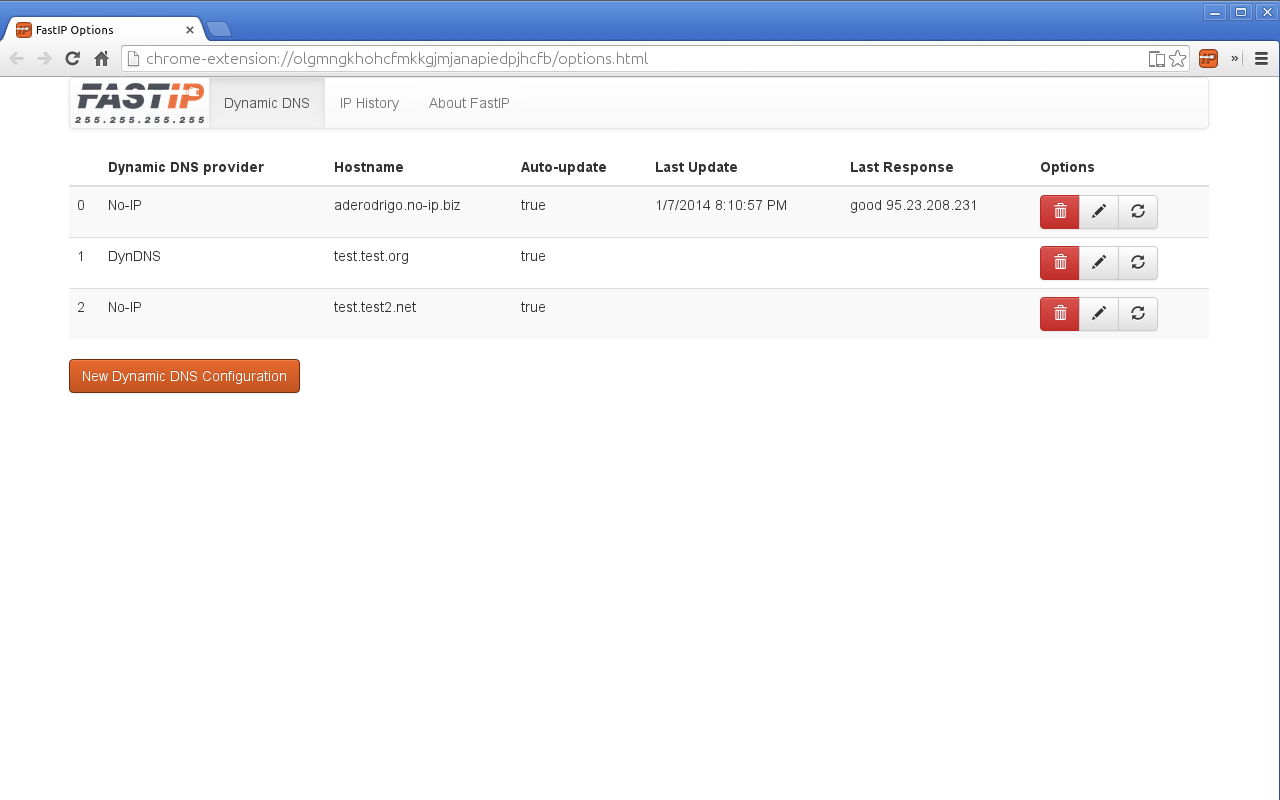This screenshot has width=1280, height=800.
Task: Click the Last Update column header
Action: (696, 167)
